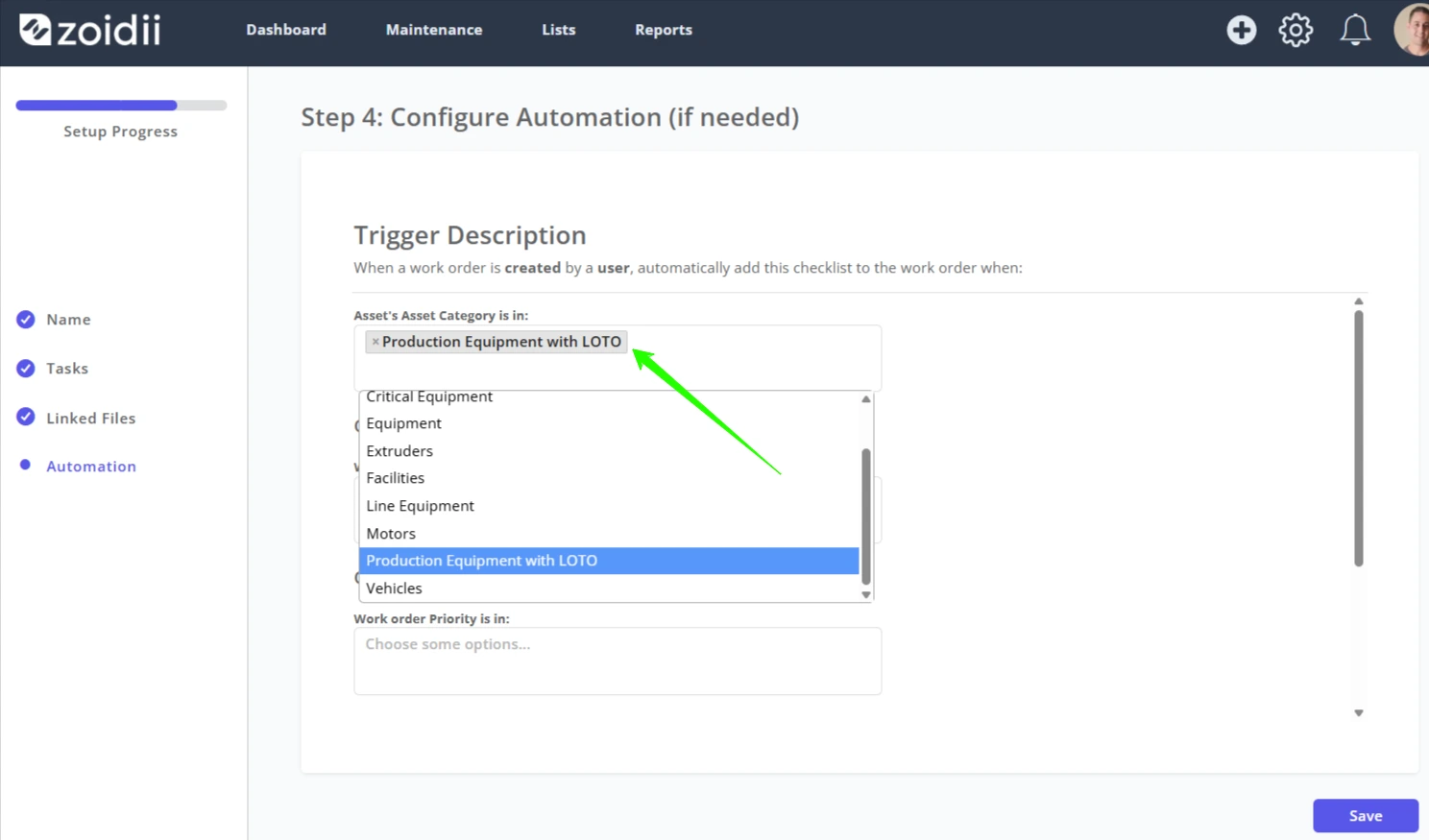Click the Setup Progress bar

pos(121,105)
